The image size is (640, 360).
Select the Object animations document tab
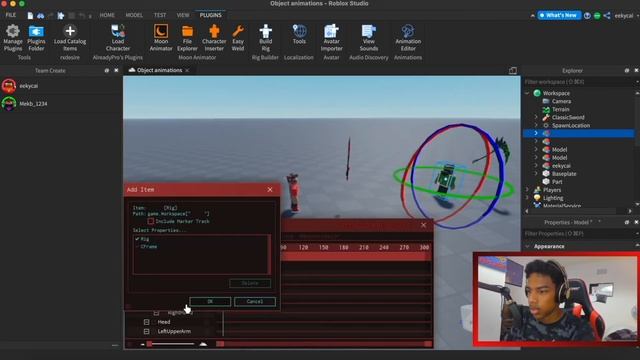159,70
